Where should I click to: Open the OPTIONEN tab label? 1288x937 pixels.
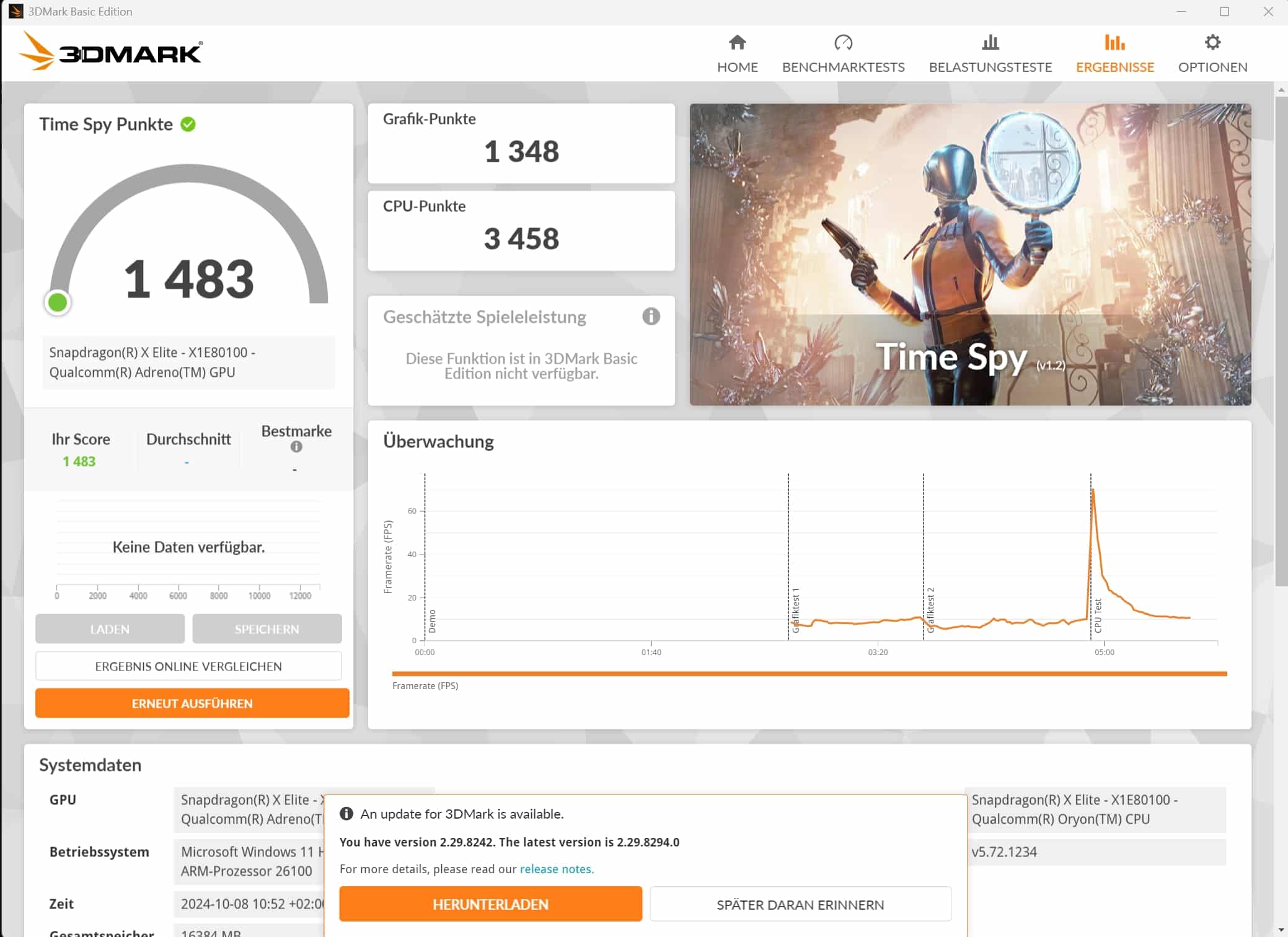click(1212, 67)
